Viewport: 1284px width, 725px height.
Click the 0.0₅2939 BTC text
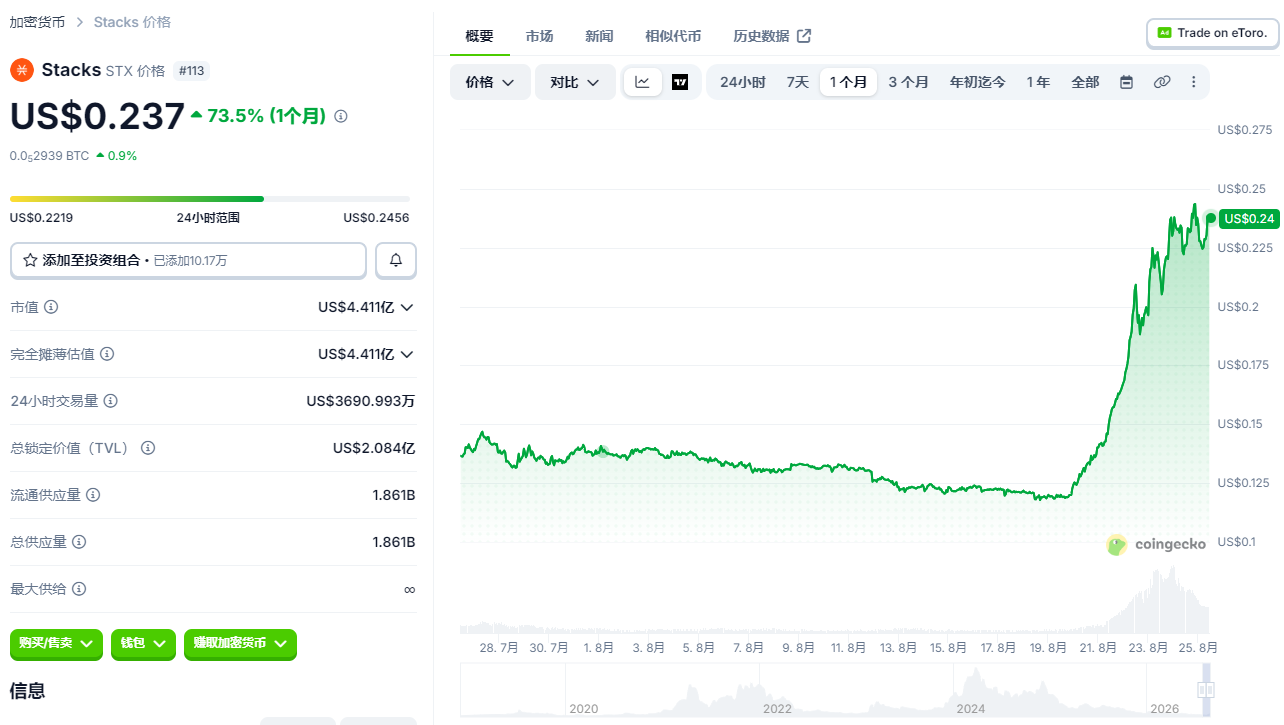pyautogui.click(x=49, y=156)
